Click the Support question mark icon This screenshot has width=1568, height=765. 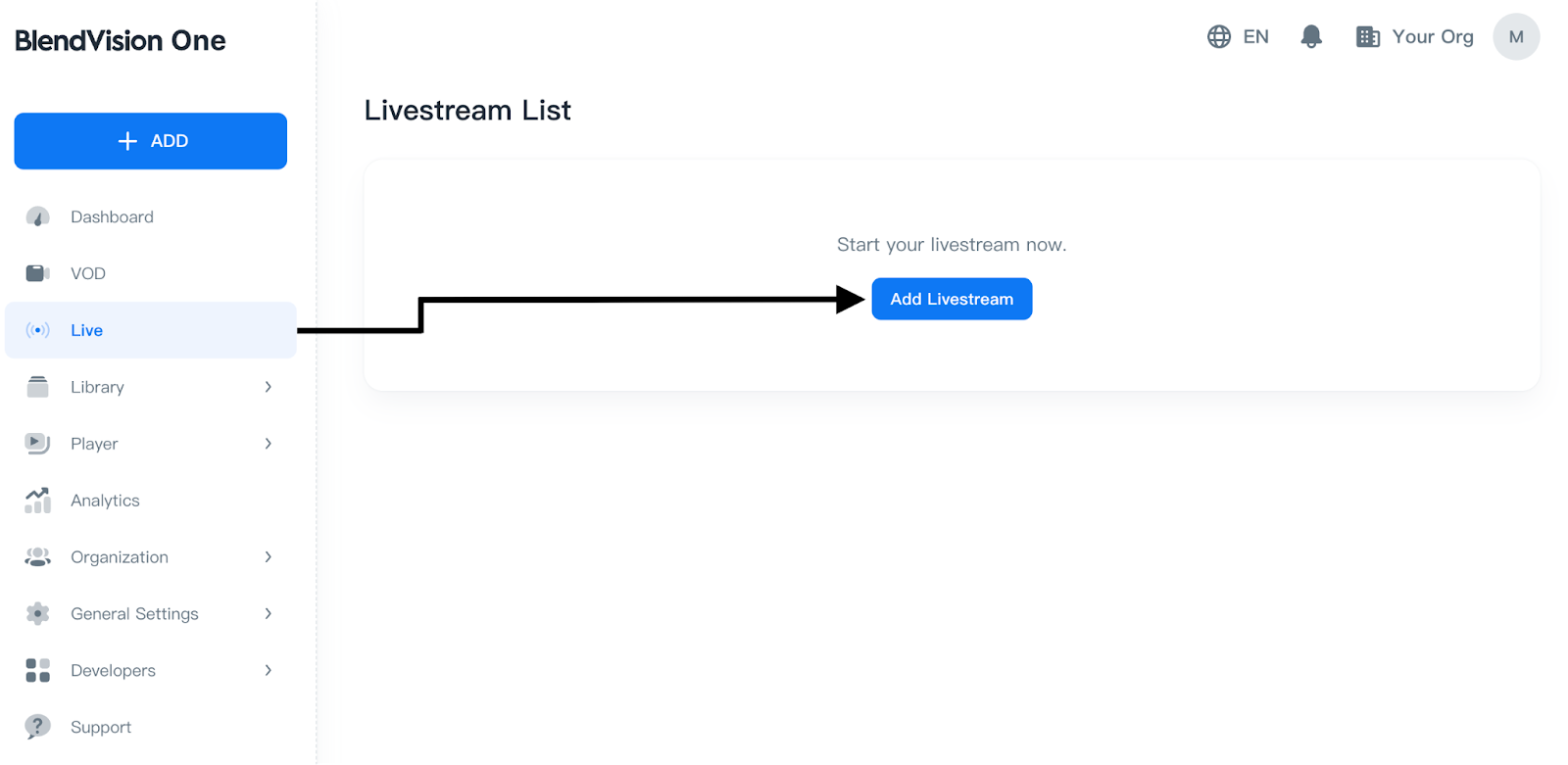pyautogui.click(x=37, y=727)
